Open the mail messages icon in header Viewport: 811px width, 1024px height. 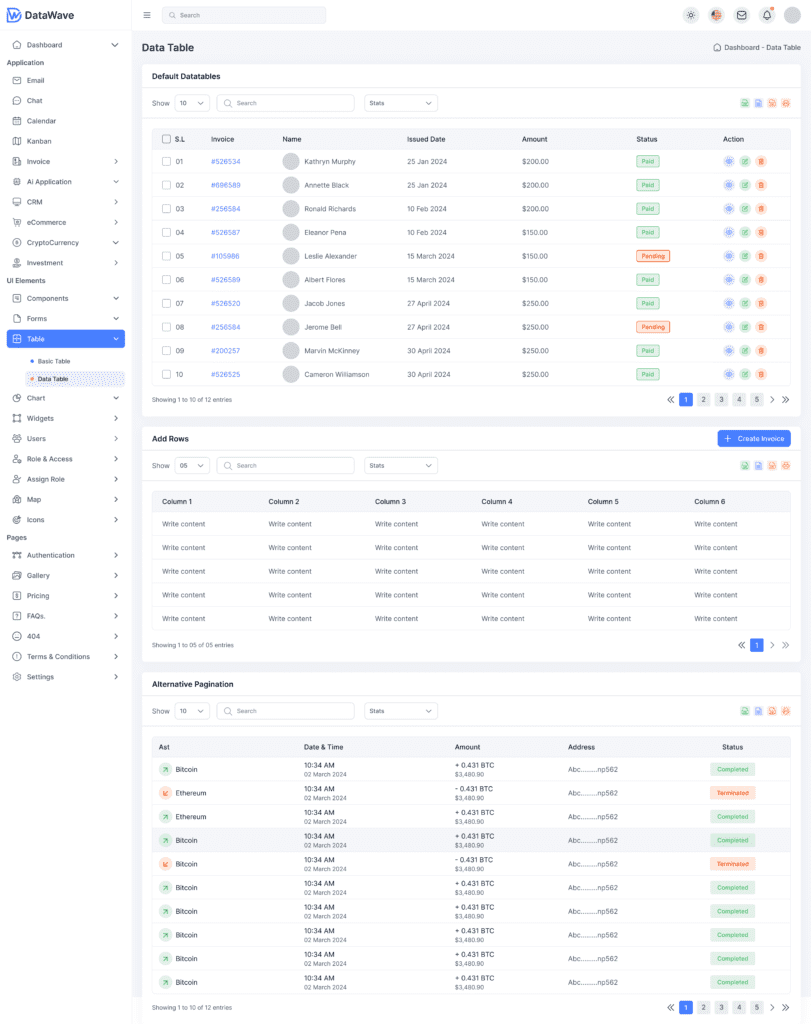pos(741,15)
